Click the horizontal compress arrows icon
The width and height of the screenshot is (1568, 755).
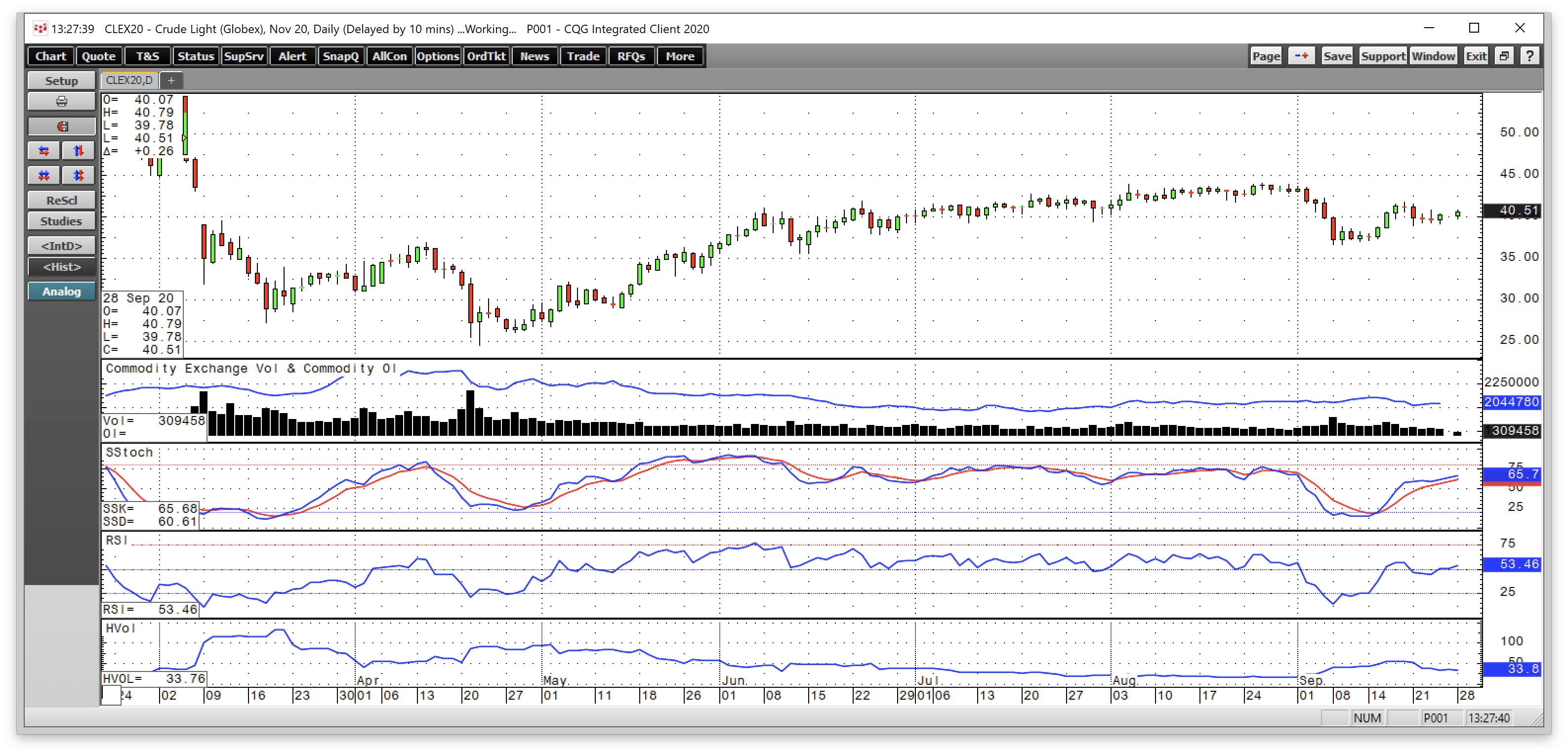pyautogui.click(x=44, y=175)
